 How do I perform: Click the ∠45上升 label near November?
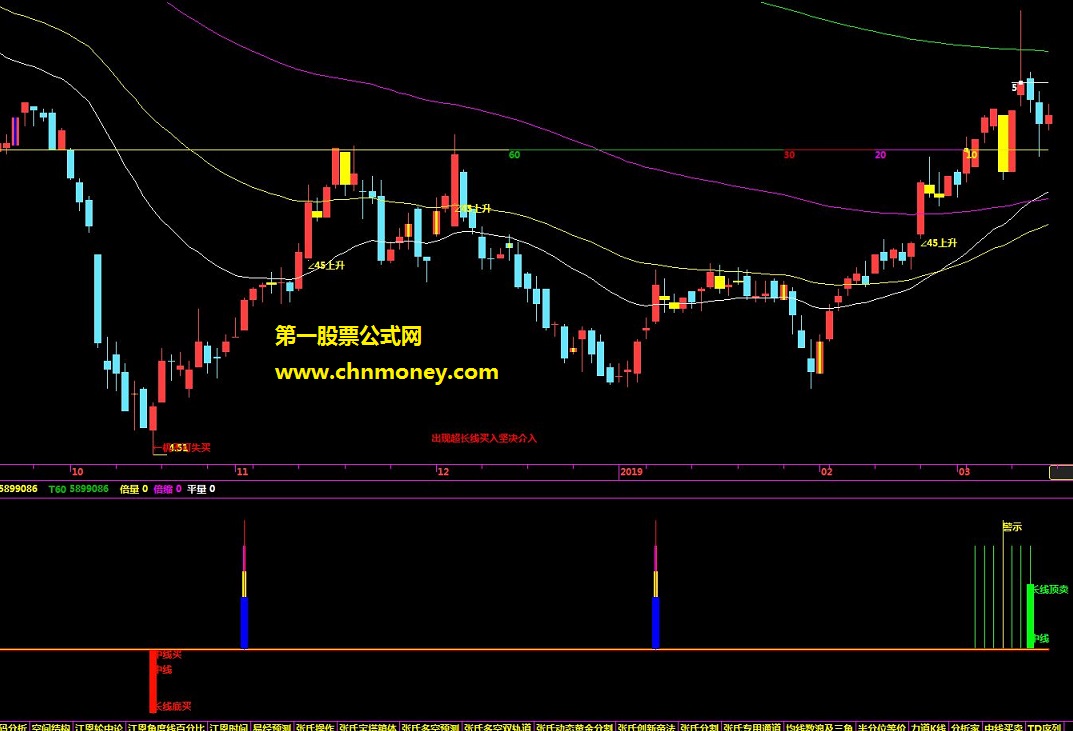[x=326, y=265]
